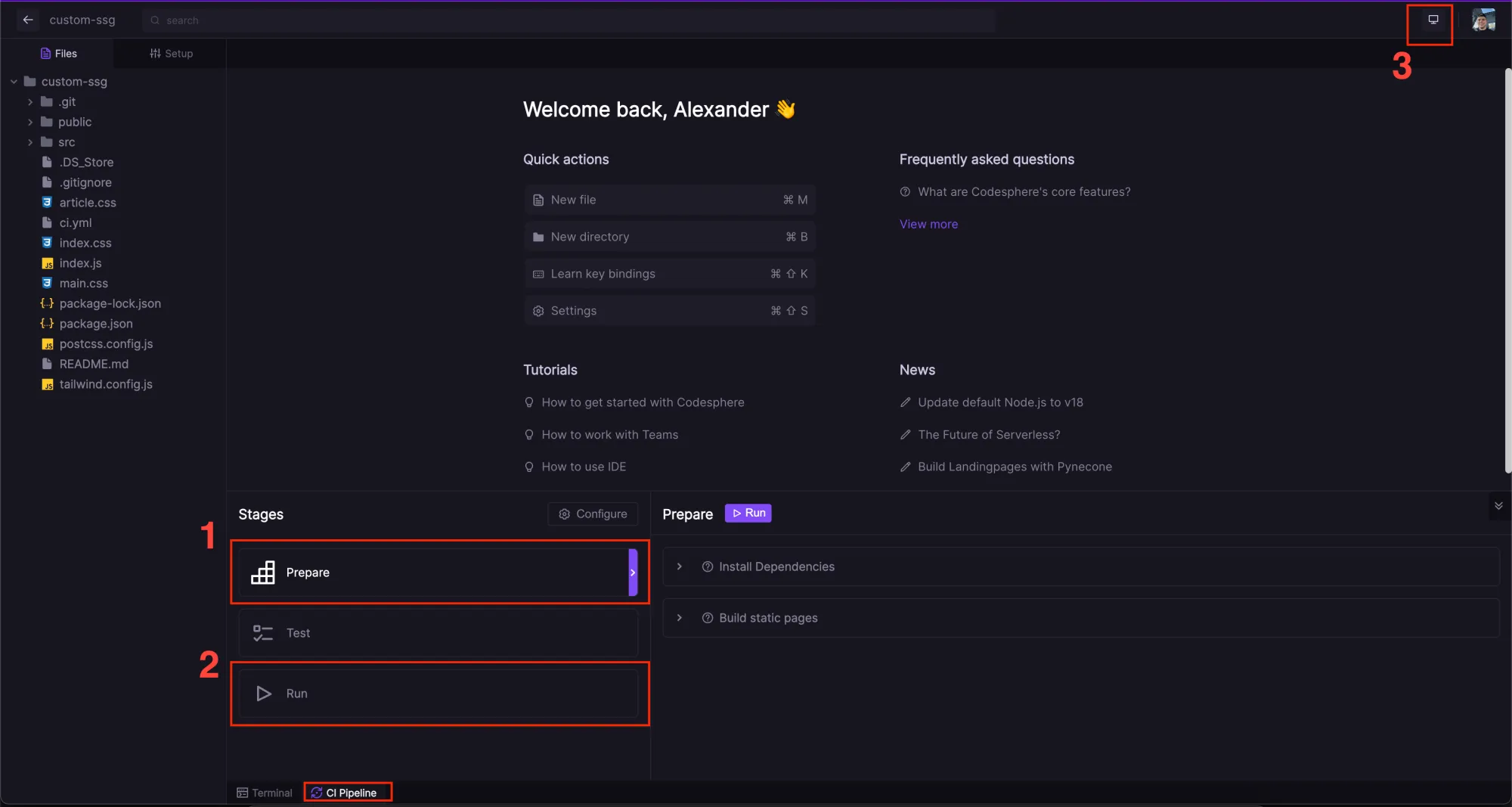Click the main.css CSS file icon
The height and width of the screenshot is (807, 1512).
tap(47, 283)
